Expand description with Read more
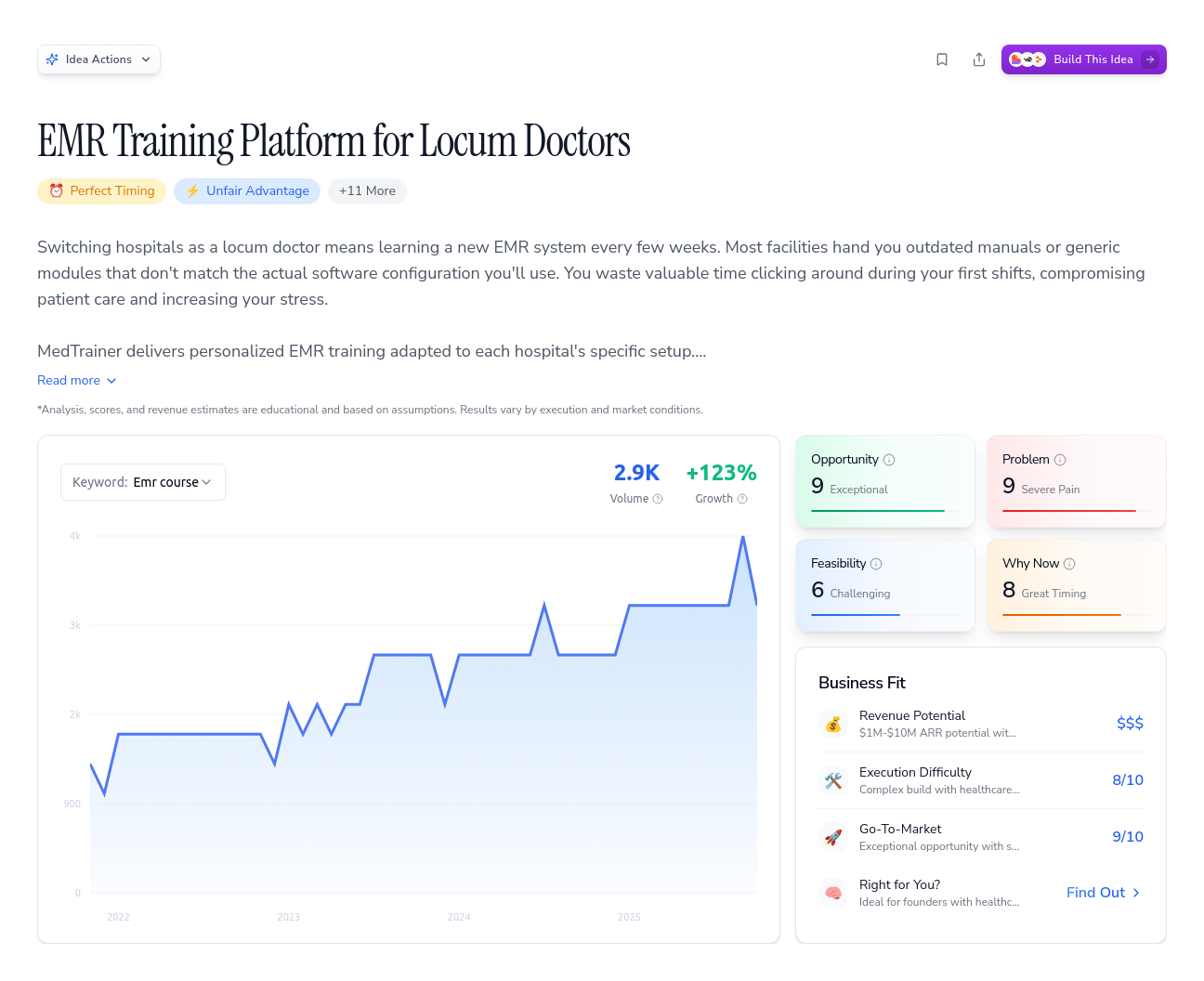1204x981 pixels. [76, 381]
